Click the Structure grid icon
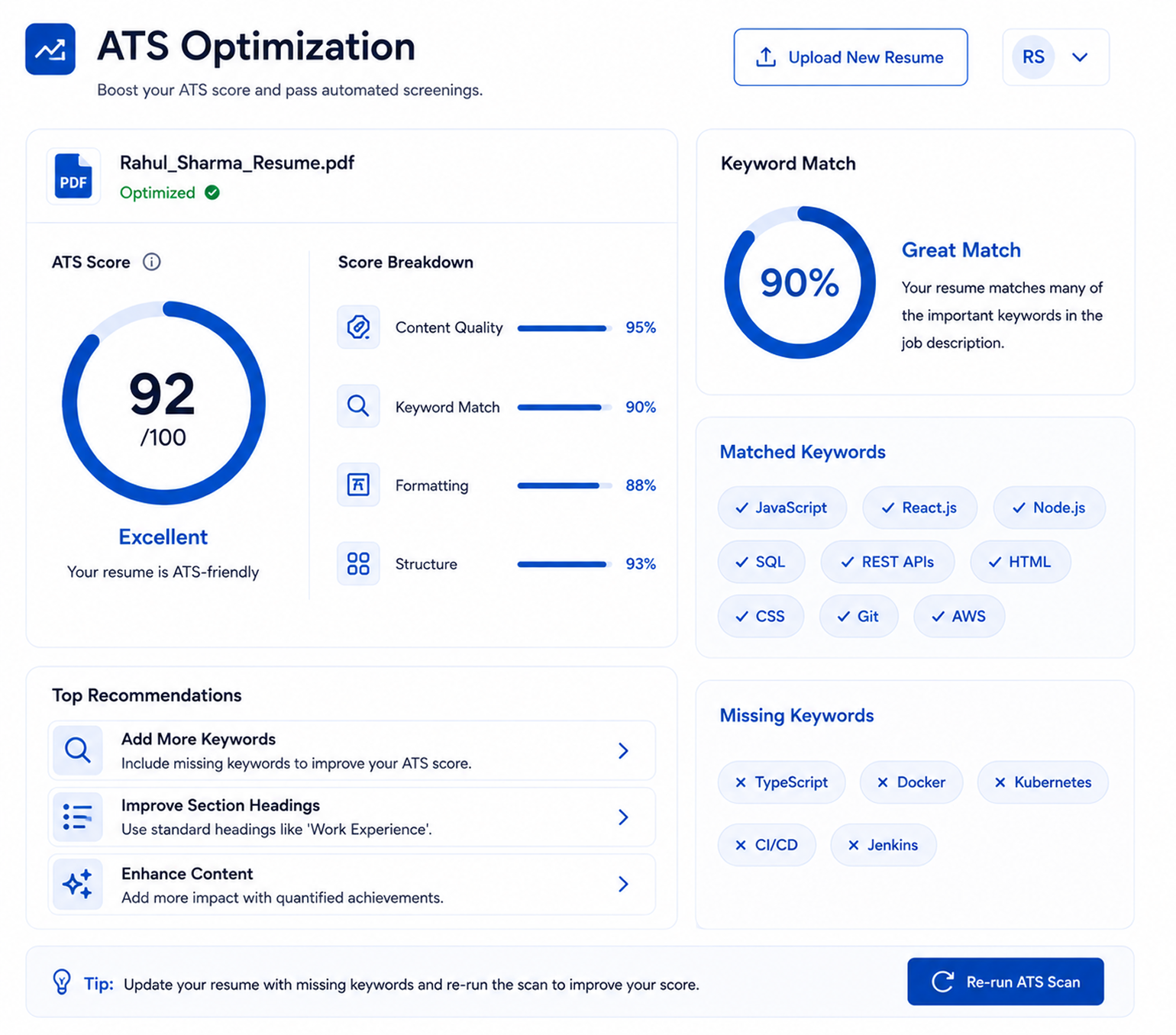This screenshot has width=1176, height=1035. pos(358,564)
